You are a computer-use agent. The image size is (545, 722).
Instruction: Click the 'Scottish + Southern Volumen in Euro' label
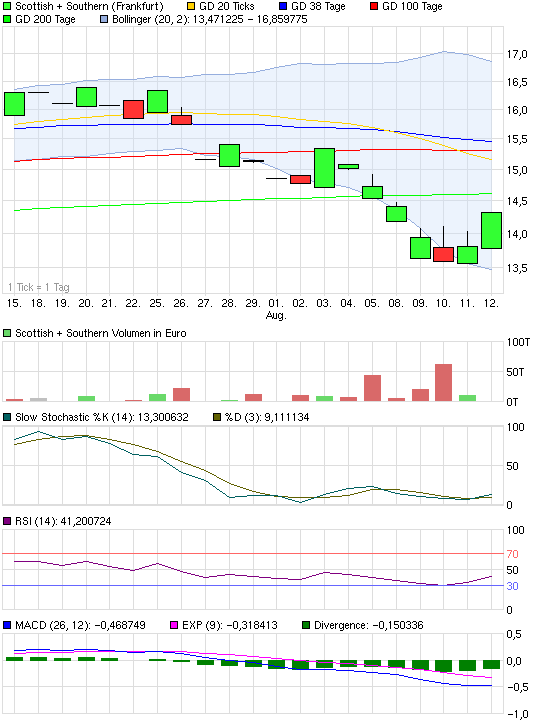coord(101,333)
